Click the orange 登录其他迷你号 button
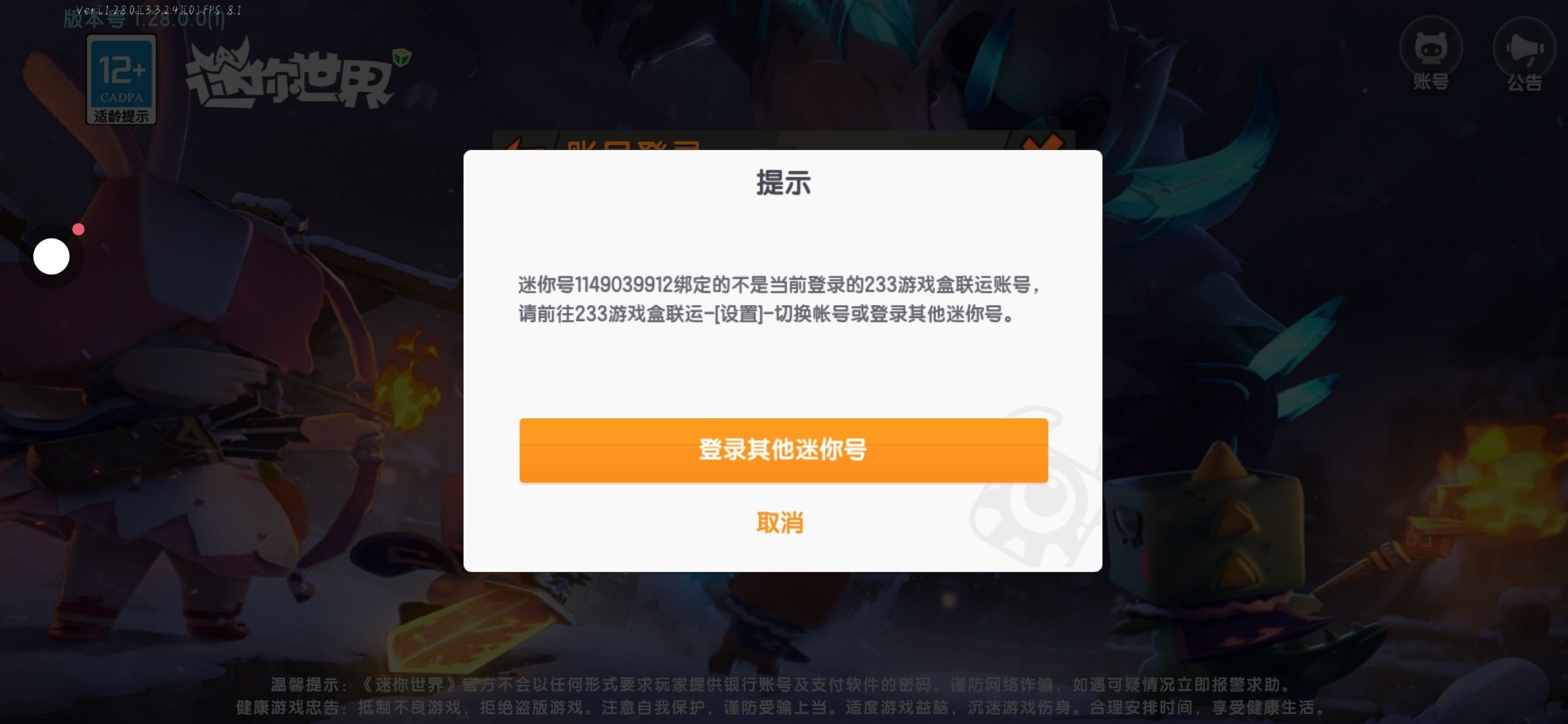 (x=783, y=450)
